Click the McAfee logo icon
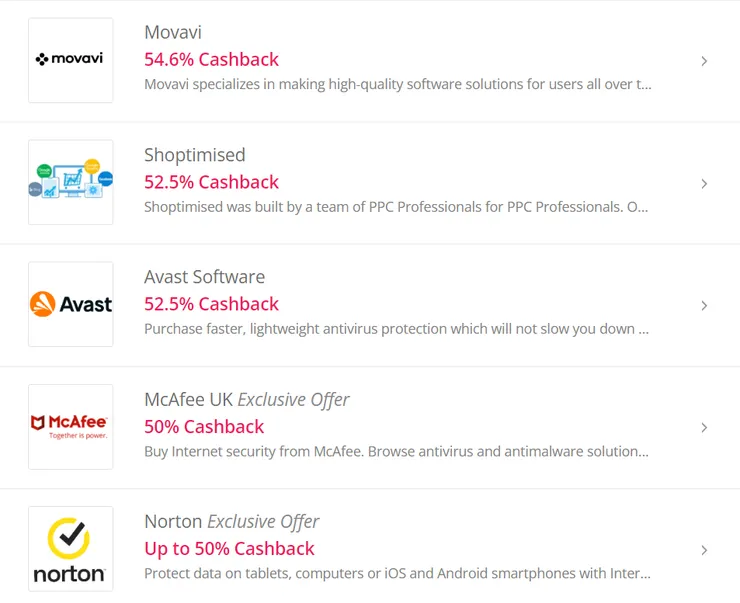740x603 pixels. 70,427
